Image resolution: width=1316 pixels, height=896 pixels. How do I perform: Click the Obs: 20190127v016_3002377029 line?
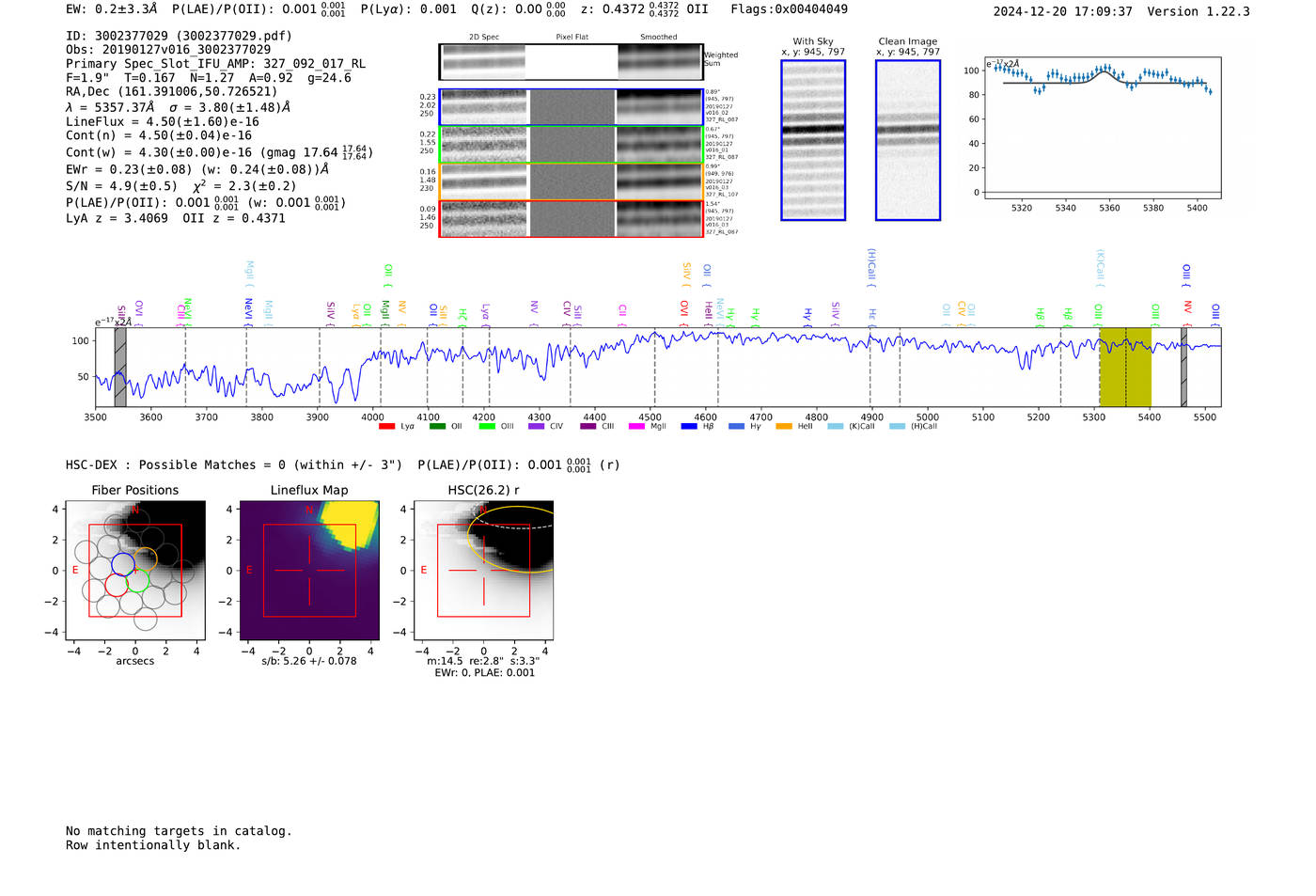(168, 50)
